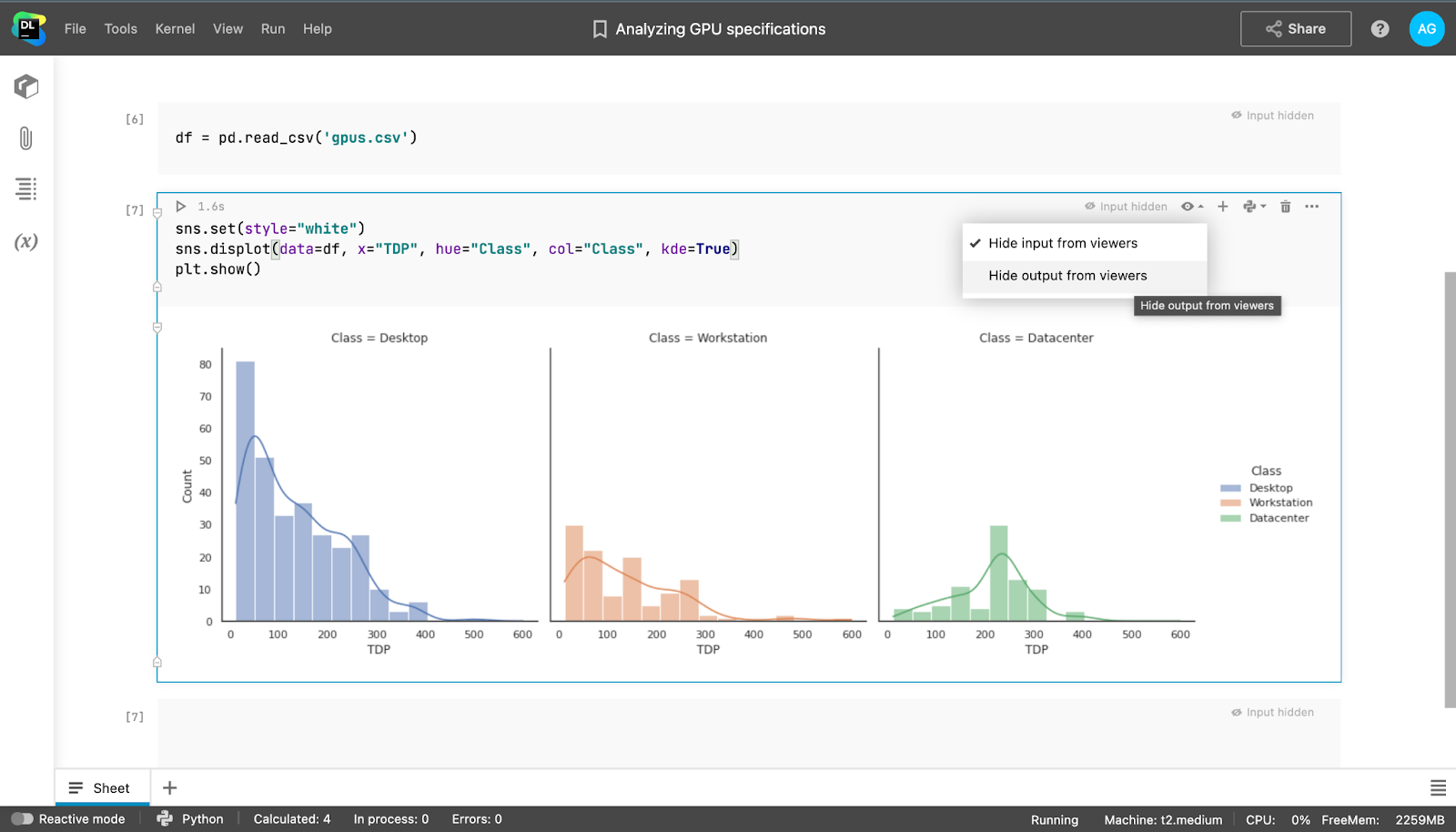Open the Help menu
The height and width of the screenshot is (832, 1456).
(318, 29)
